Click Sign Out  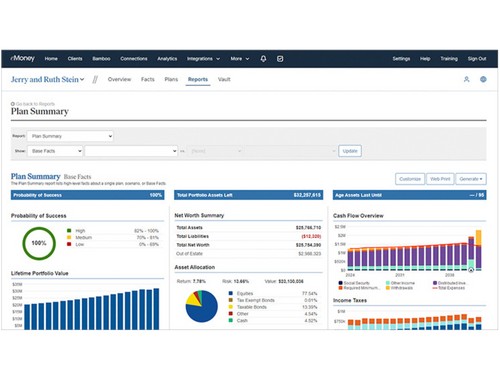pyautogui.click(x=477, y=59)
